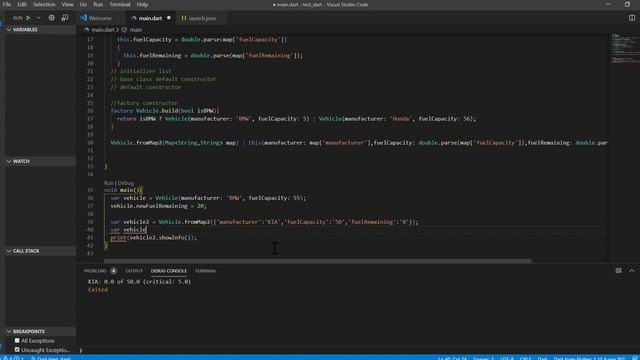640x360 pixels.
Task: Click the problems count badge
Action: click(x=113, y=271)
